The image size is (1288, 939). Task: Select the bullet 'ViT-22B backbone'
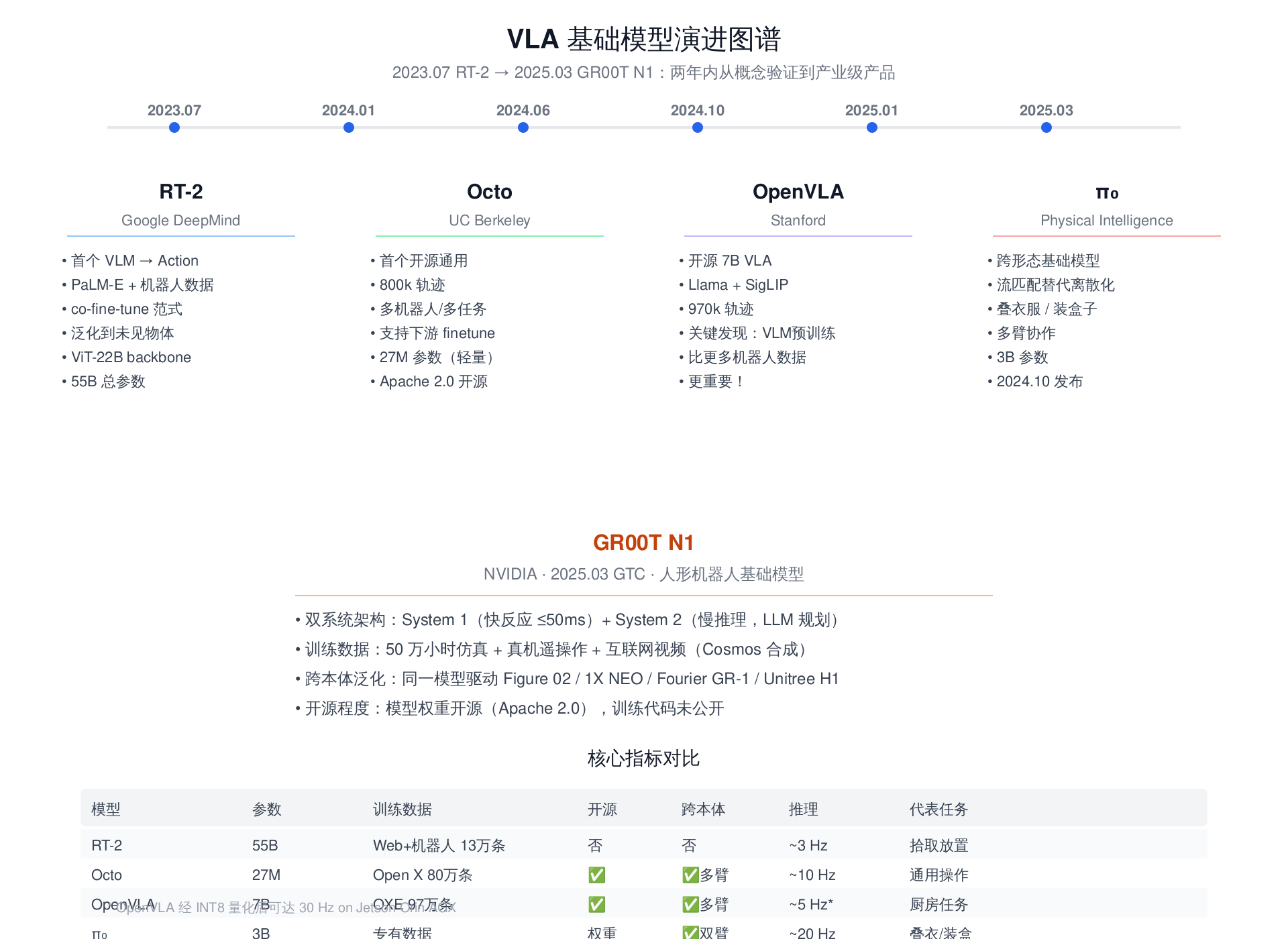[x=127, y=357]
